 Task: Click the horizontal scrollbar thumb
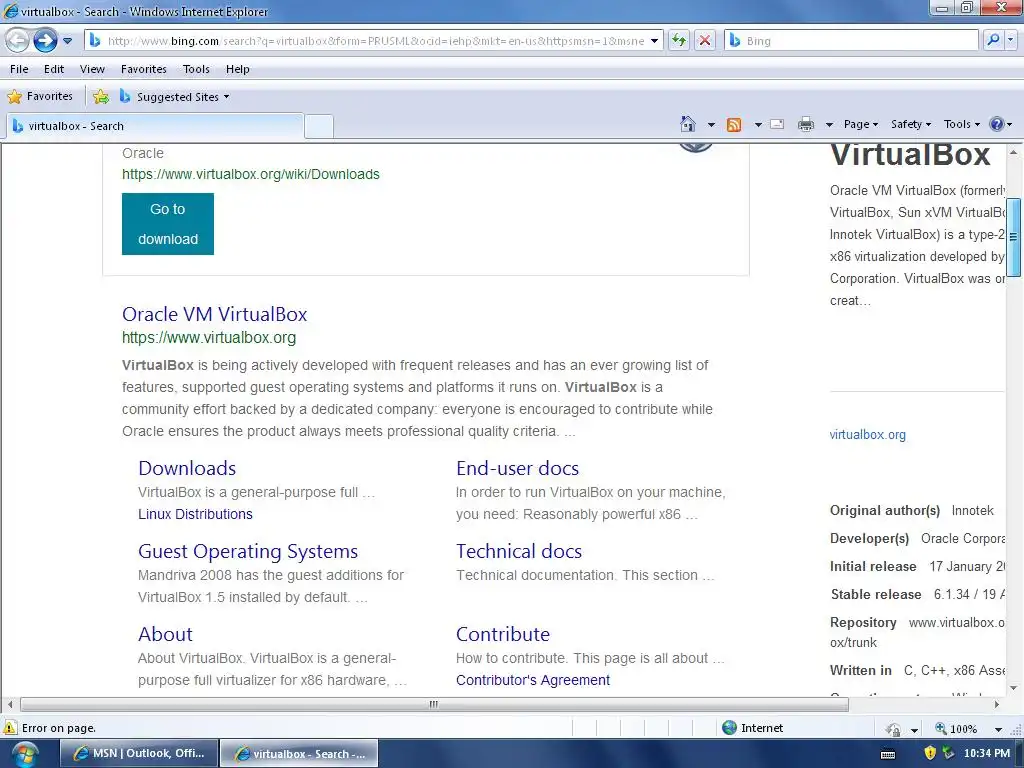pos(434,705)
